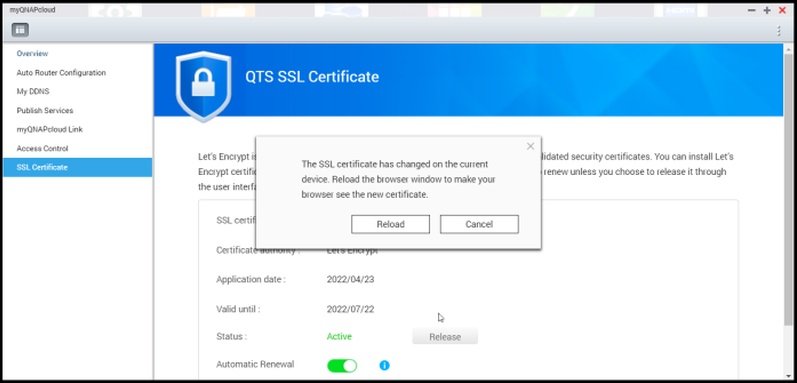Click the sidebar panel toggle icon
The image size is (797, 383).
[20, 30]
